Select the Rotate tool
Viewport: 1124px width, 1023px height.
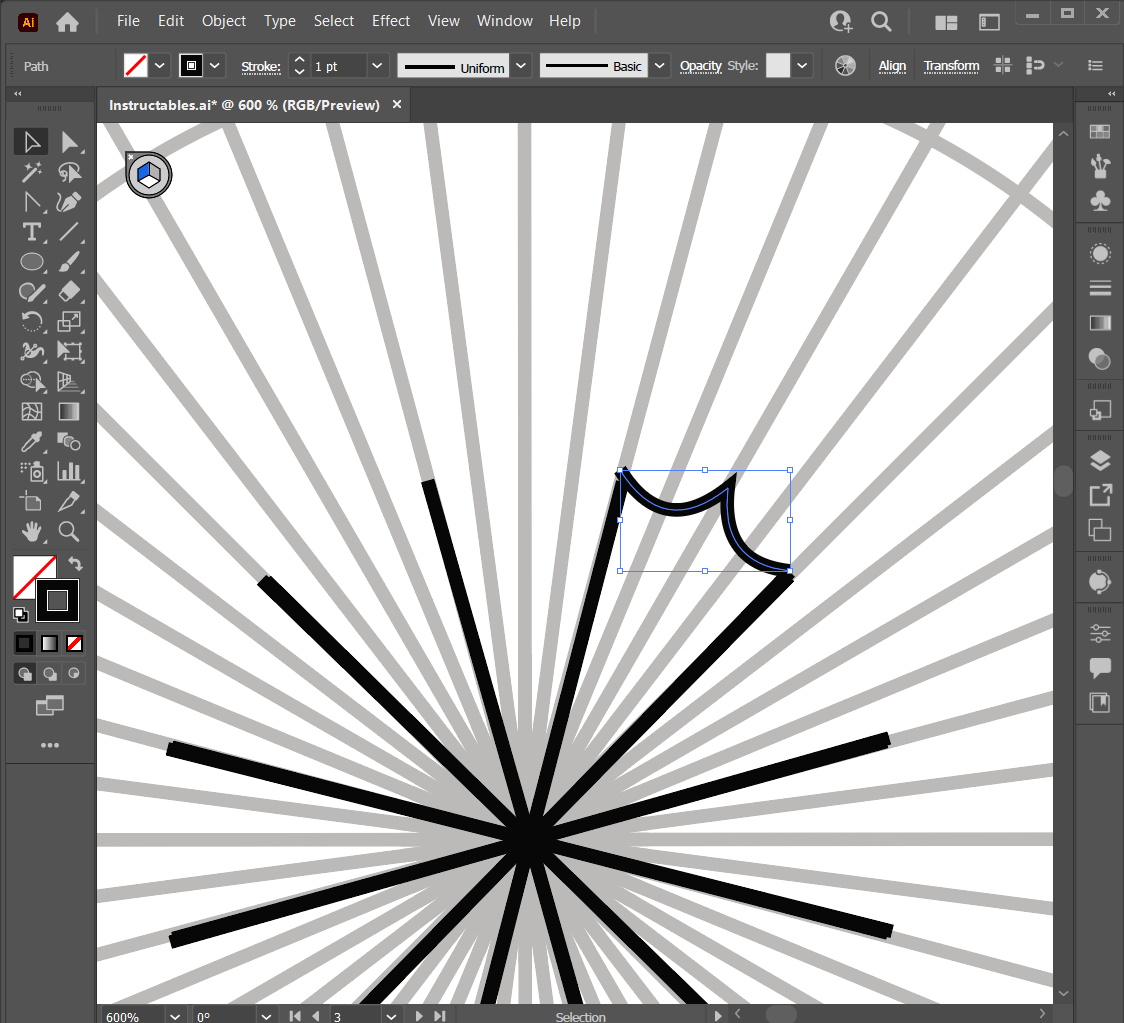coord(31,322)
